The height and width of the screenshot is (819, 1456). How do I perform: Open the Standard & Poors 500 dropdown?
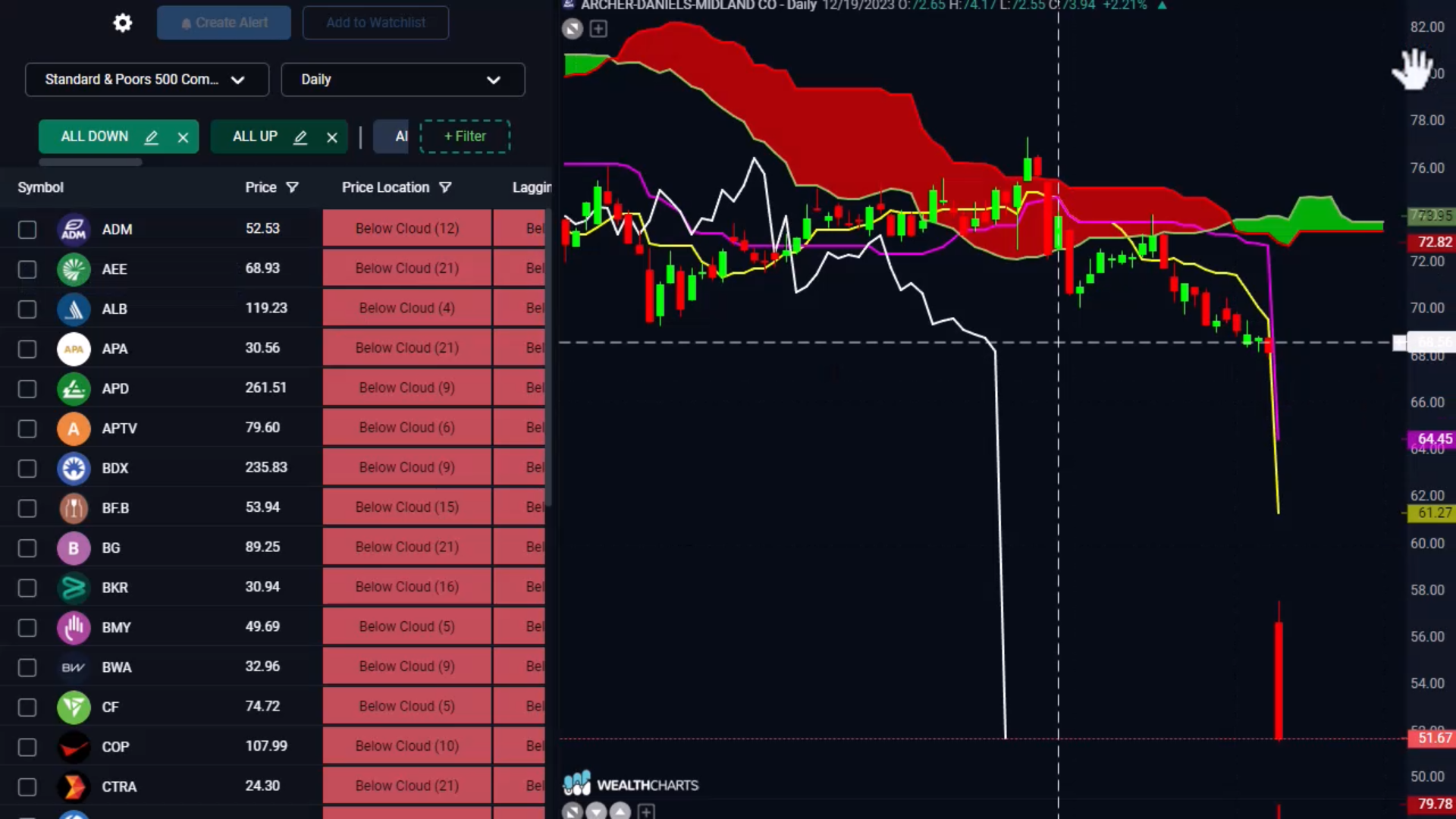pyautogui.click(x=146, y=80)
